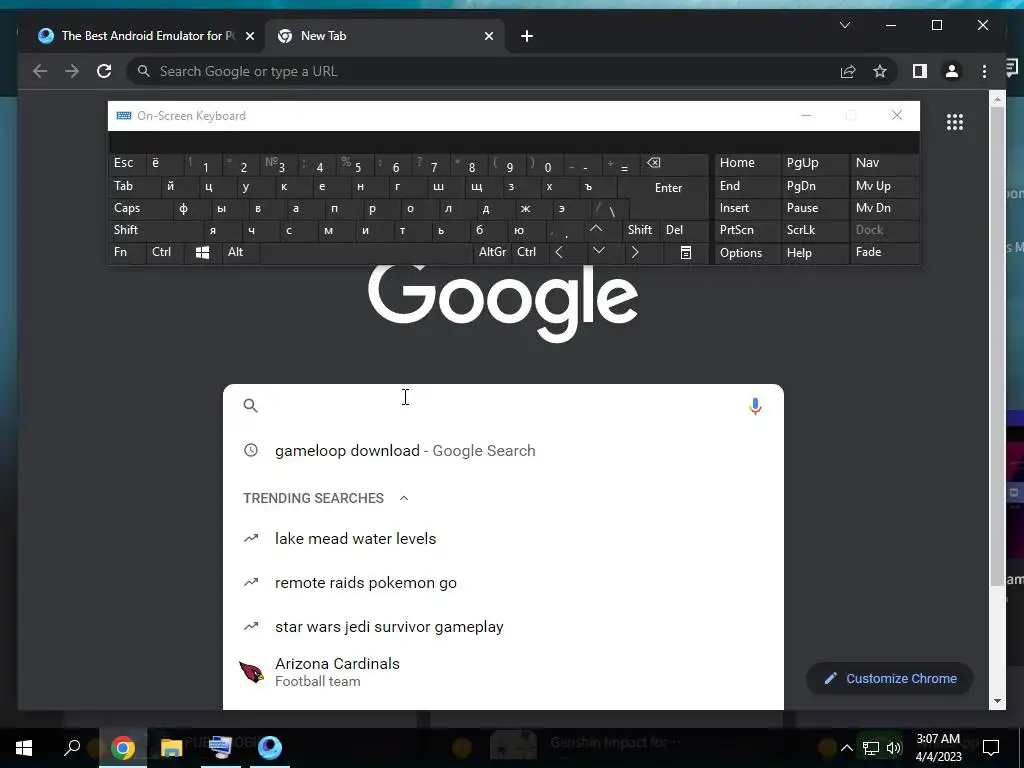Toggle AltGr key on keyboard
Image resolution: width=1024 pixels, height=768 pixels.
[492, 252]
